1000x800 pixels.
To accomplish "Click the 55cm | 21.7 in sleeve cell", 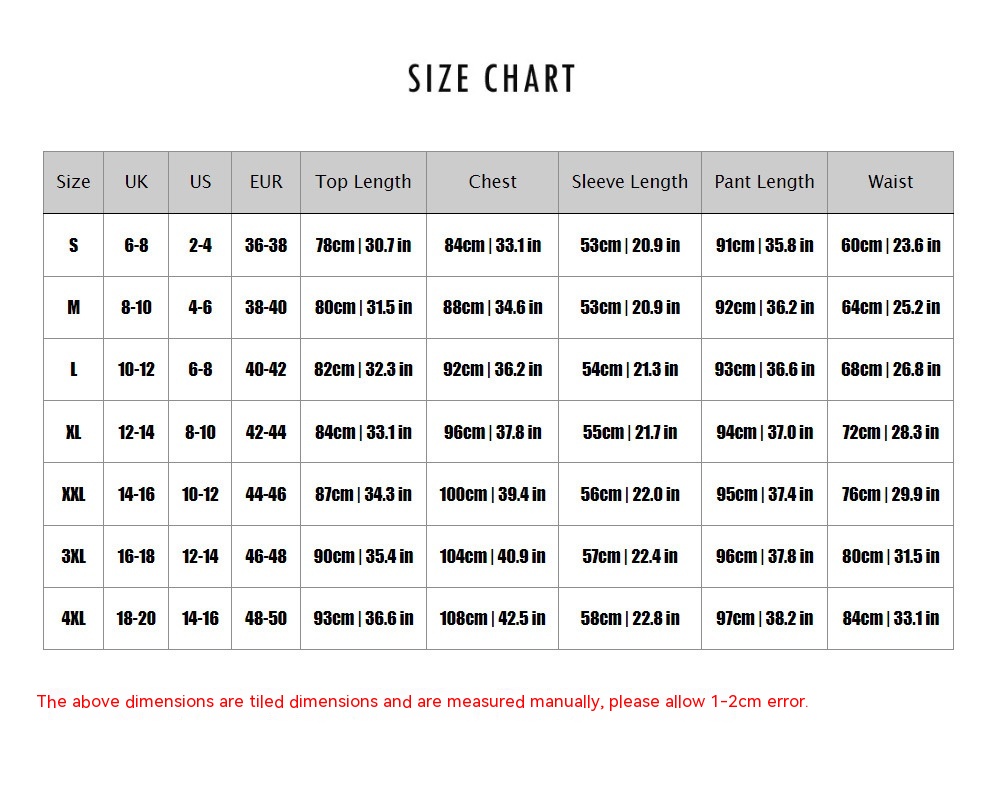I will click(x=630, y=432).
